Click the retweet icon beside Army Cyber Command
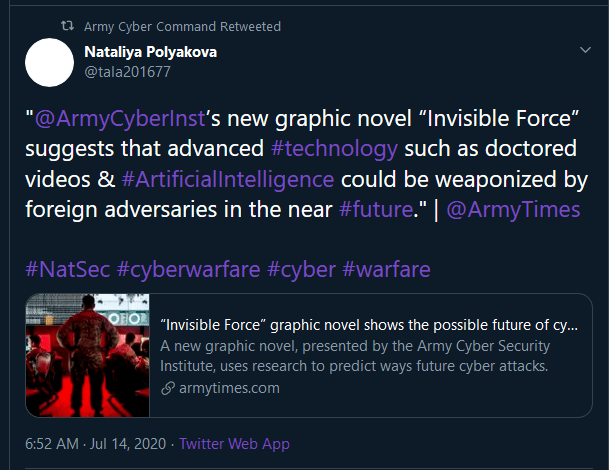The image size is (609, 470). (x=67, y=26)
